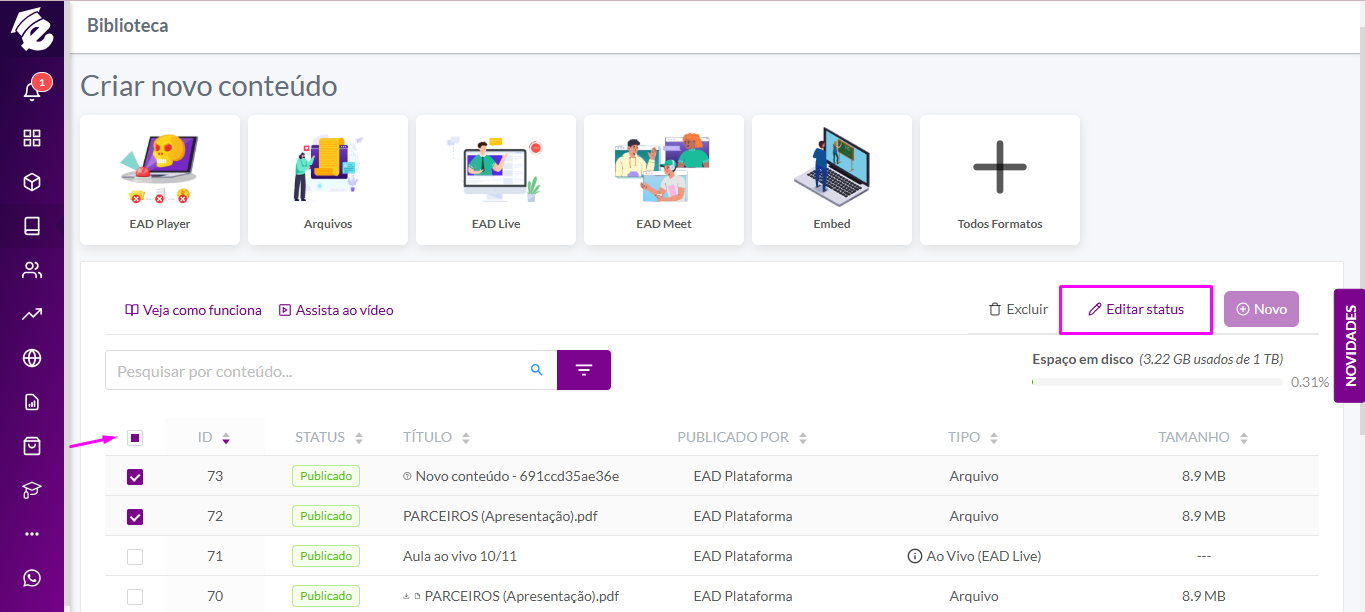Screen dimensions: 1365x612
Task: Click the Ao Vivo (EAD Live) type cell
Action: [973, 556]
